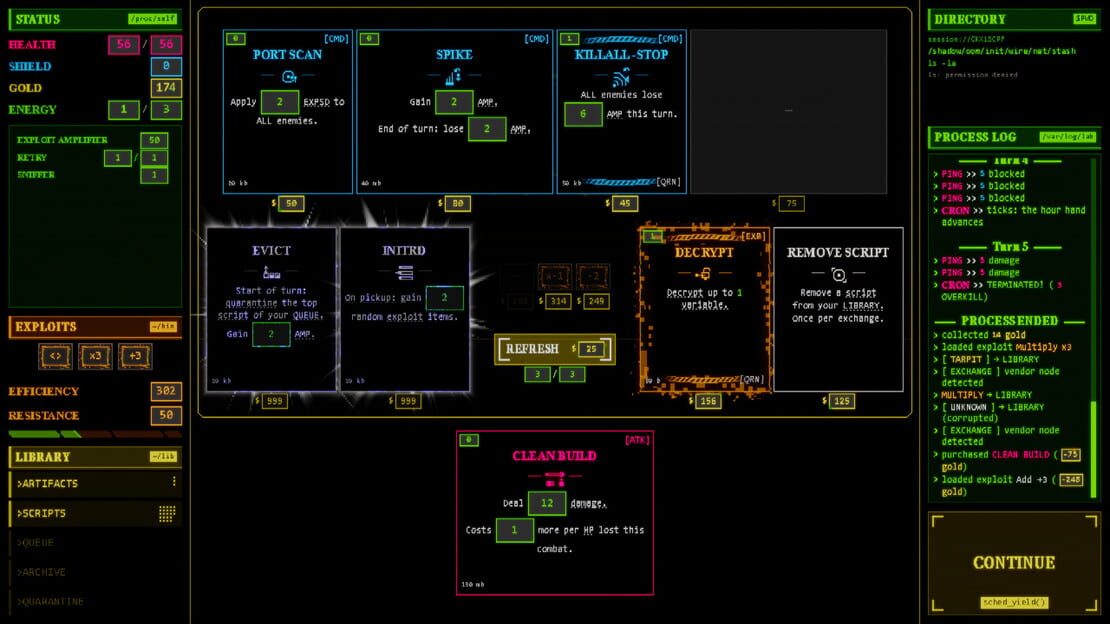Buy Killall-Stop via its 45 gold price
The width and height of the screenshot is (1110, 624).
624,204
